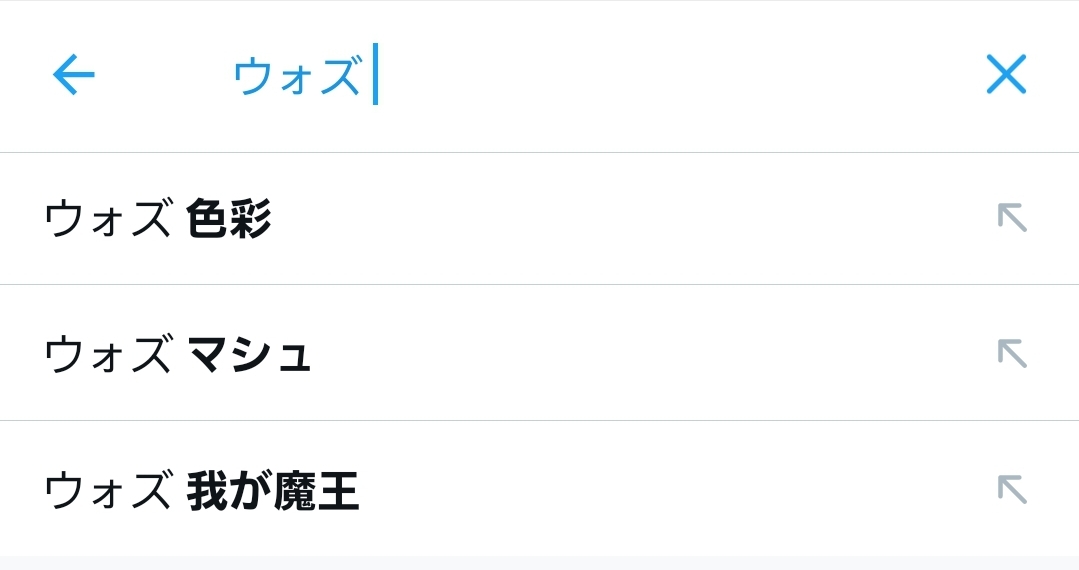Insert ウォズ 我が魔王 using its arrow icon

tap(1012, 489)
